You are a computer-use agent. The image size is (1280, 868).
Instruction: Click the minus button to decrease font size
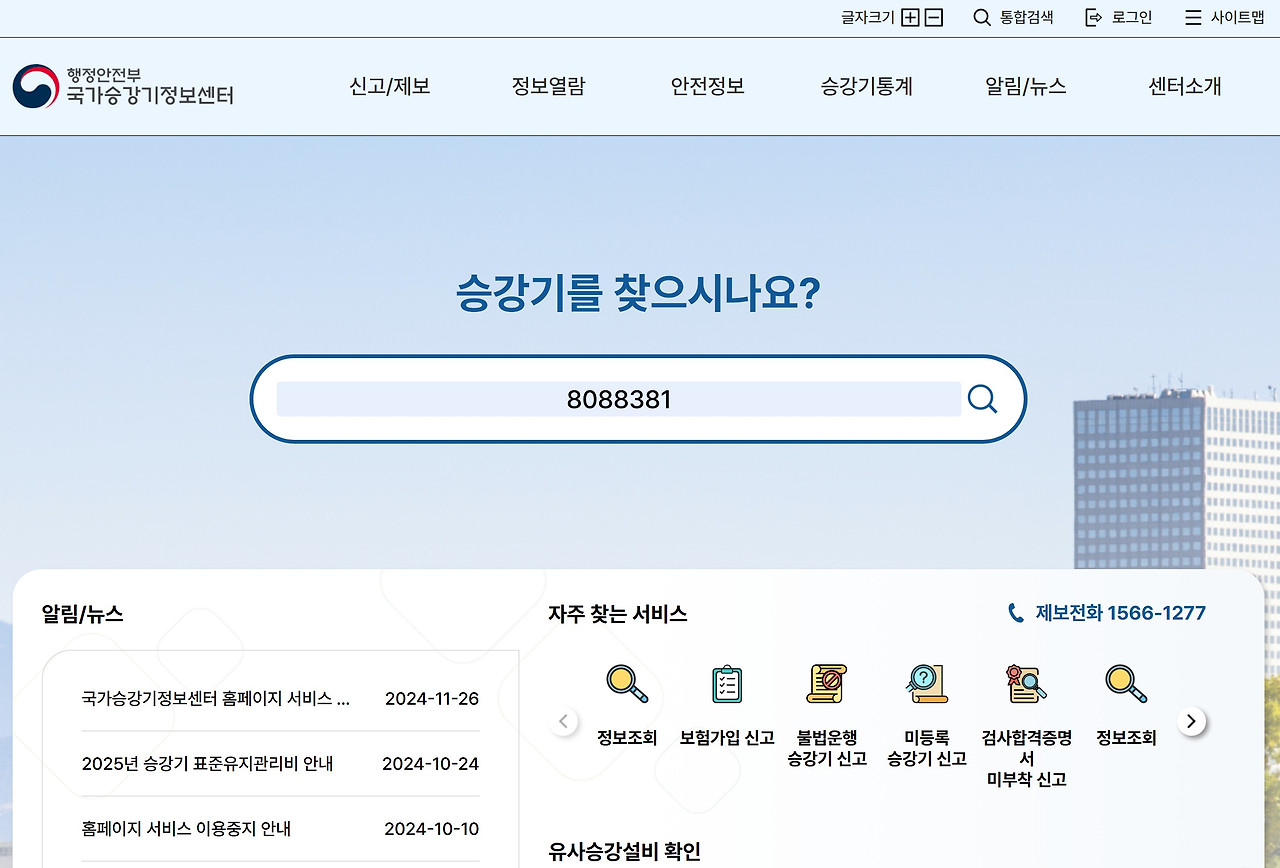coord(935,17)
